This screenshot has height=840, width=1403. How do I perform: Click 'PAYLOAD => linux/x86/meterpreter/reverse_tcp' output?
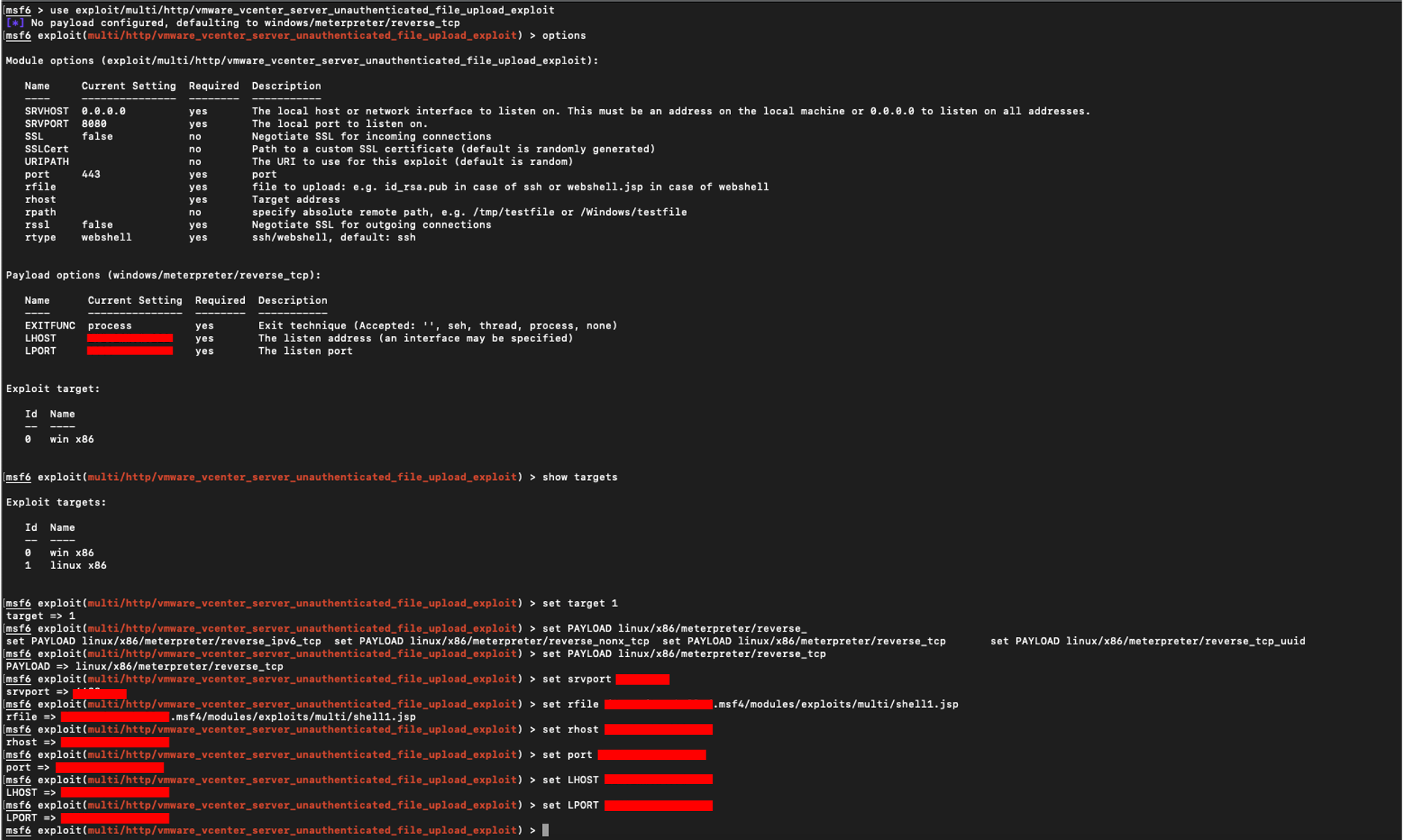144,667
